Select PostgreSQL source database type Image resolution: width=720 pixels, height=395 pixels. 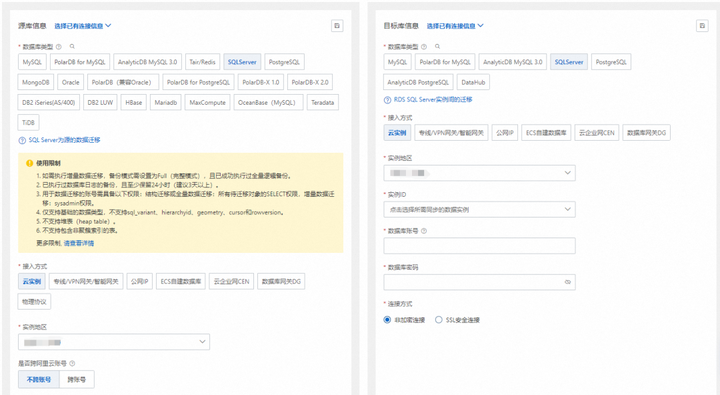284,62
